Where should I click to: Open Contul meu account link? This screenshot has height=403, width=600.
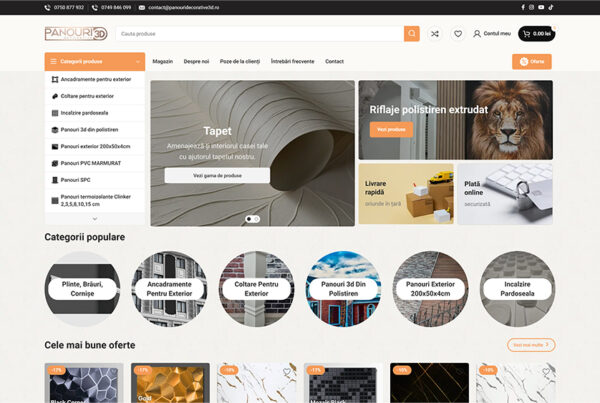click(x=491, y=34)
